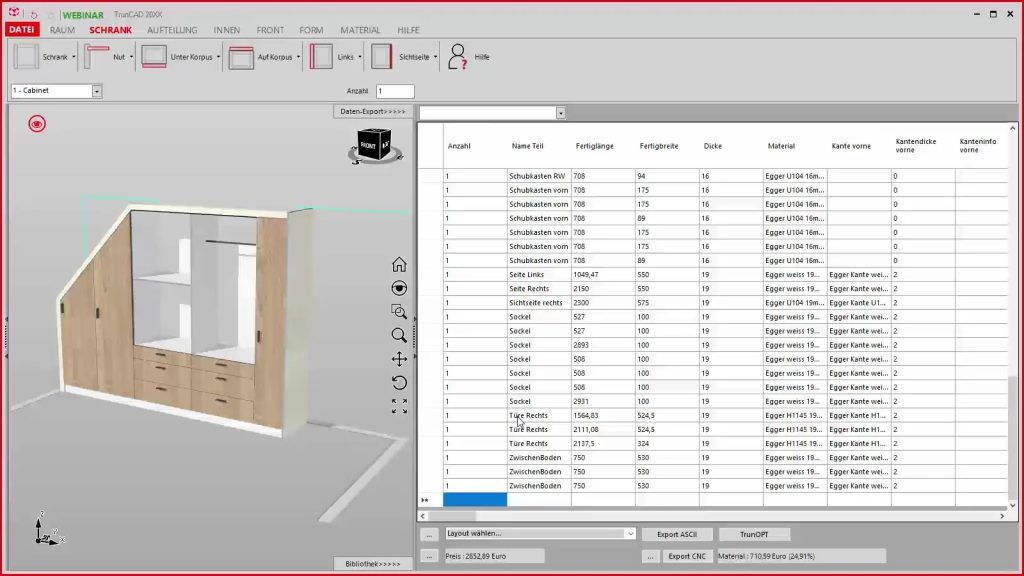The height and width of the screenshot is (576, 1024).
Task: Click the Preis 2852,89 Euro field
Action: click(494, 556)
